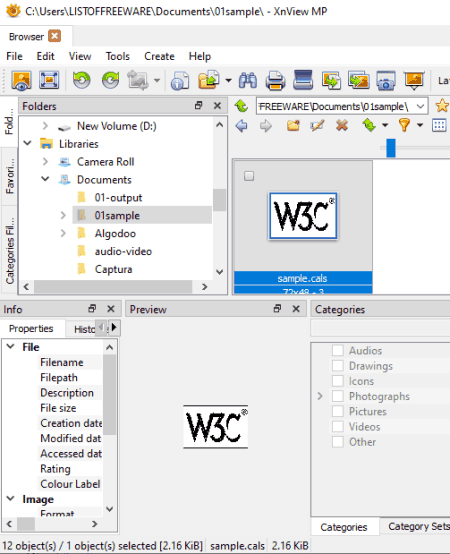Toggle the fullscreen view icon
The image size is (450, 554).
[49, 80]
